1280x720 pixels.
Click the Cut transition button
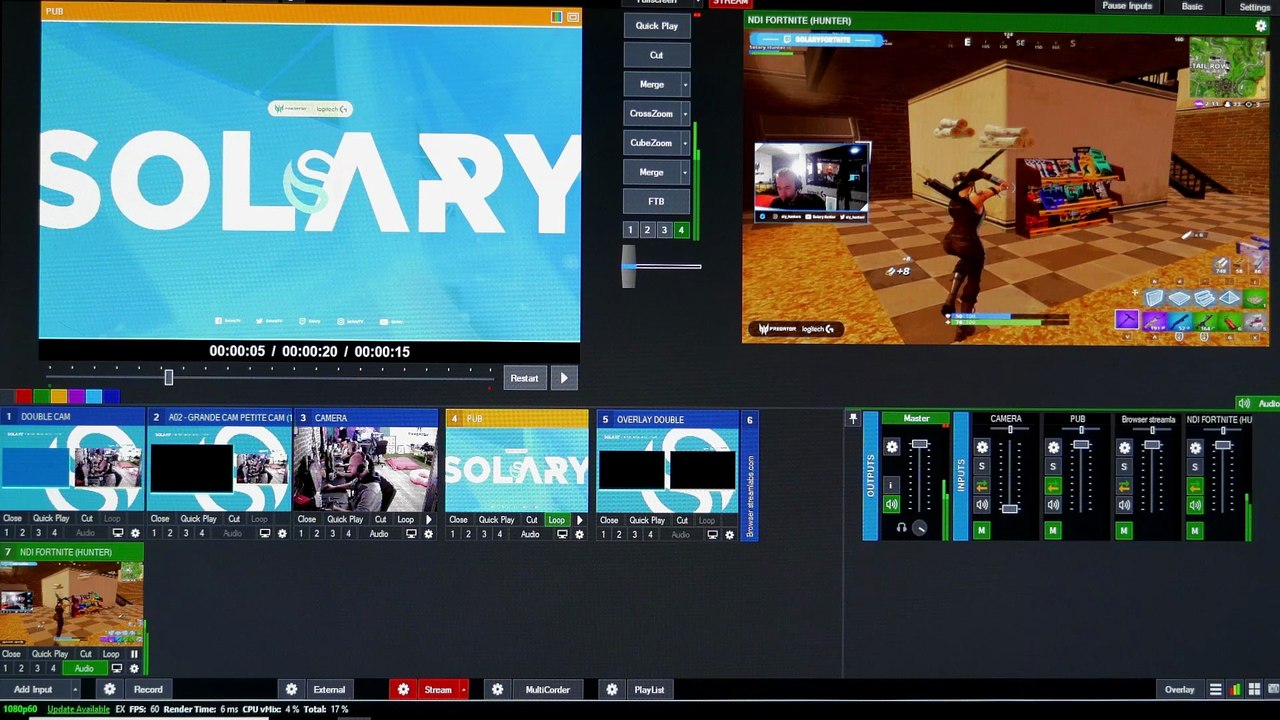[656, 55]
